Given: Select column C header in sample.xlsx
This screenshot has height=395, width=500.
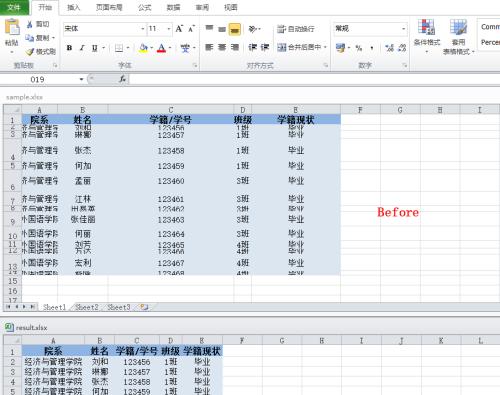Looking at the screenshot, I should click(x=171, y=109).
